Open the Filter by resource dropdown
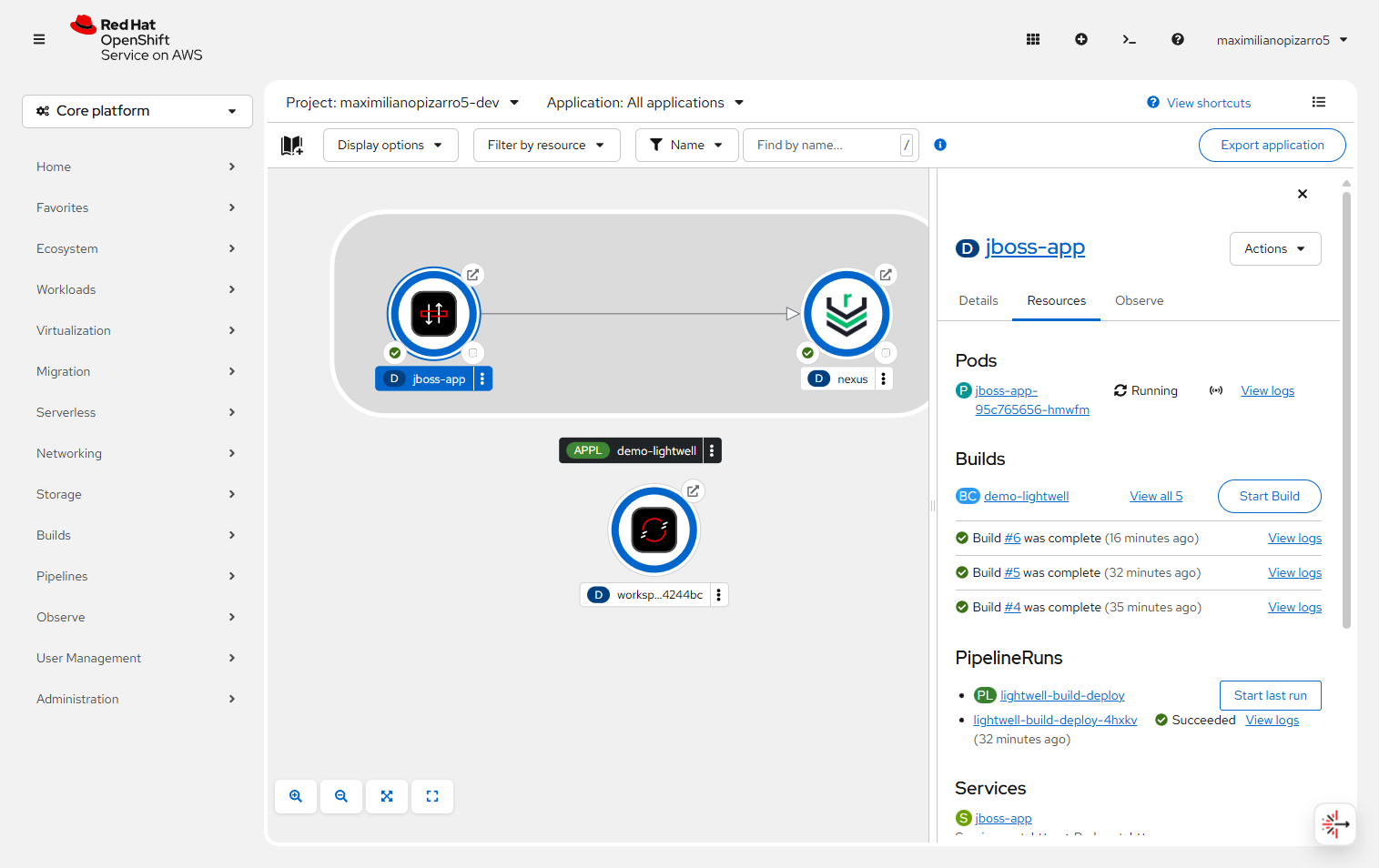 pyautogui.click(x=546, y=145)
